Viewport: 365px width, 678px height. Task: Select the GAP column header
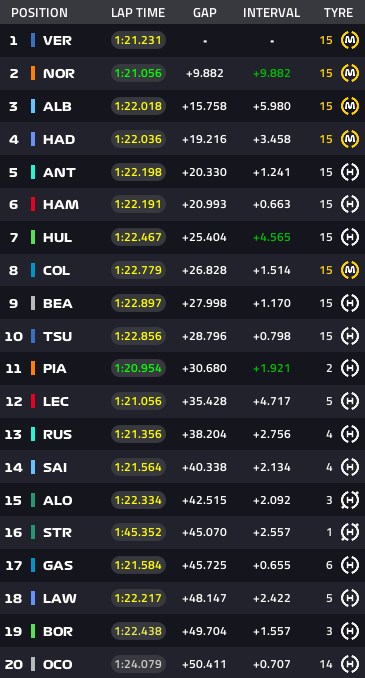tap(205, 13)
